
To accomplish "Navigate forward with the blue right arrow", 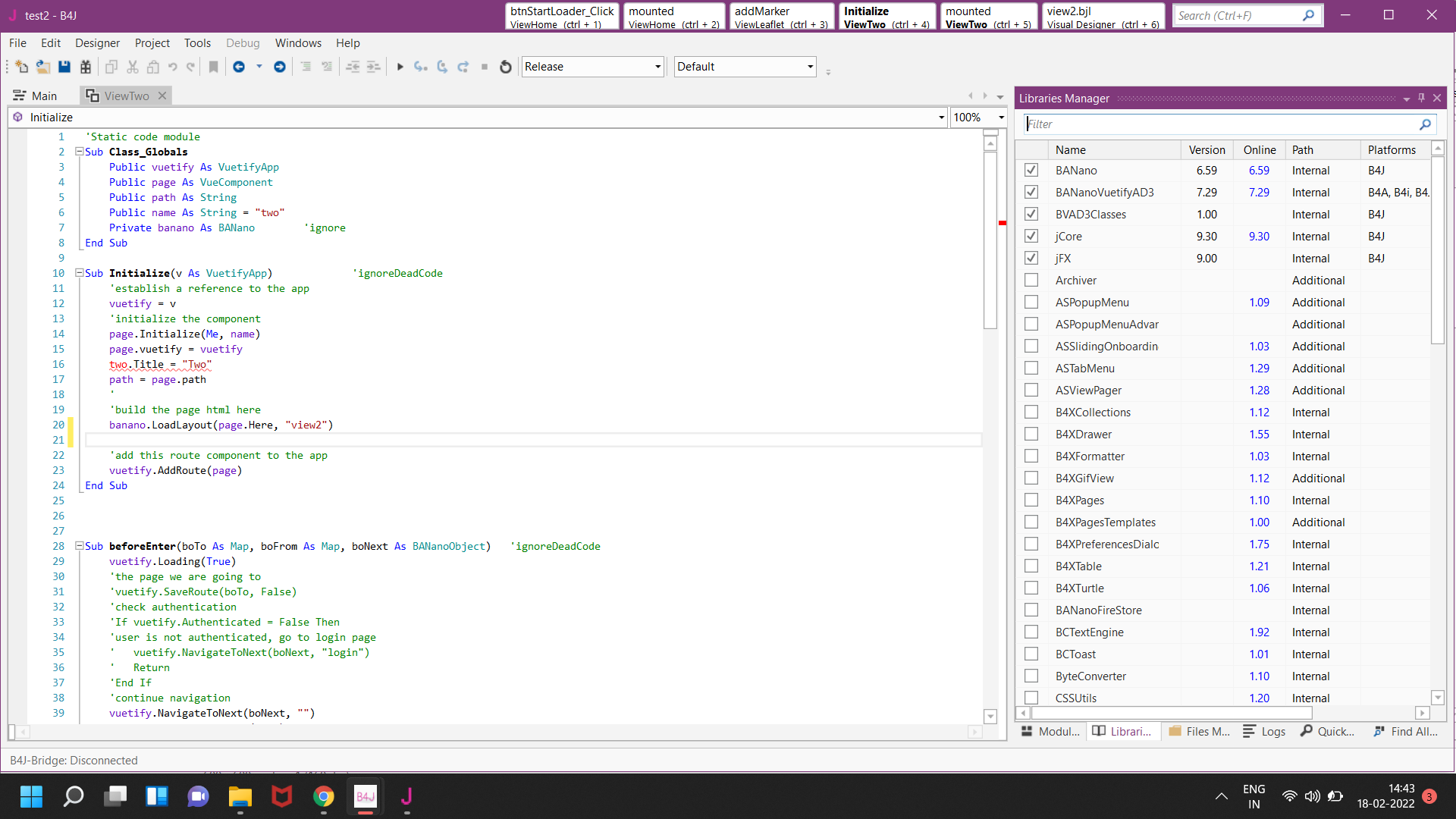I will pos(279,67).
